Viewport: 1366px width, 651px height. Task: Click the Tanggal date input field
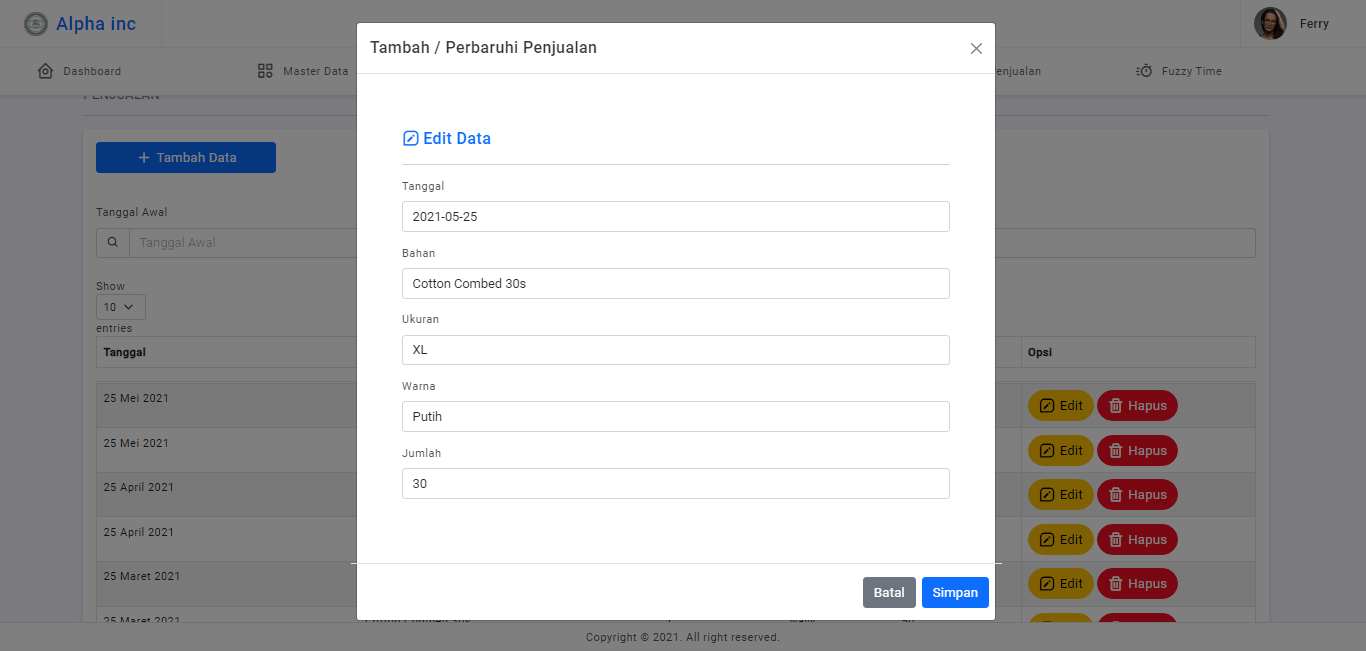click(675, 217)
